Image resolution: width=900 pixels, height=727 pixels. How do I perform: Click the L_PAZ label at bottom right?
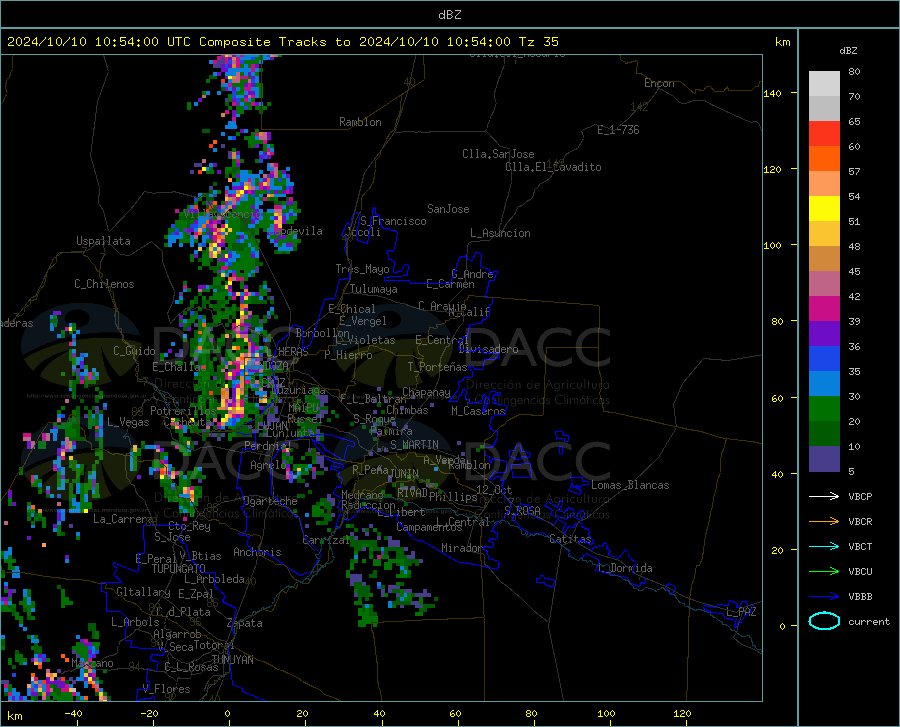tap(741, 612)
